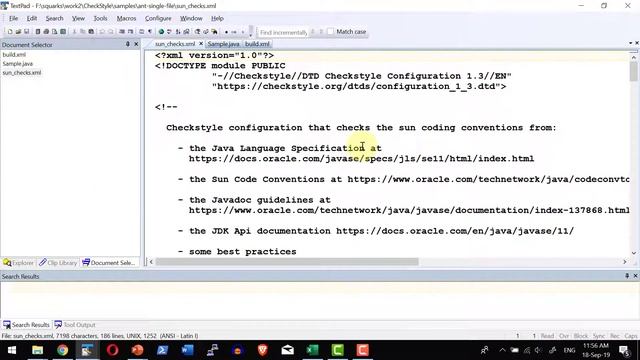Click the Undo toolbar icon
This screenshot has height=360, width=640.
coord(102,31)
